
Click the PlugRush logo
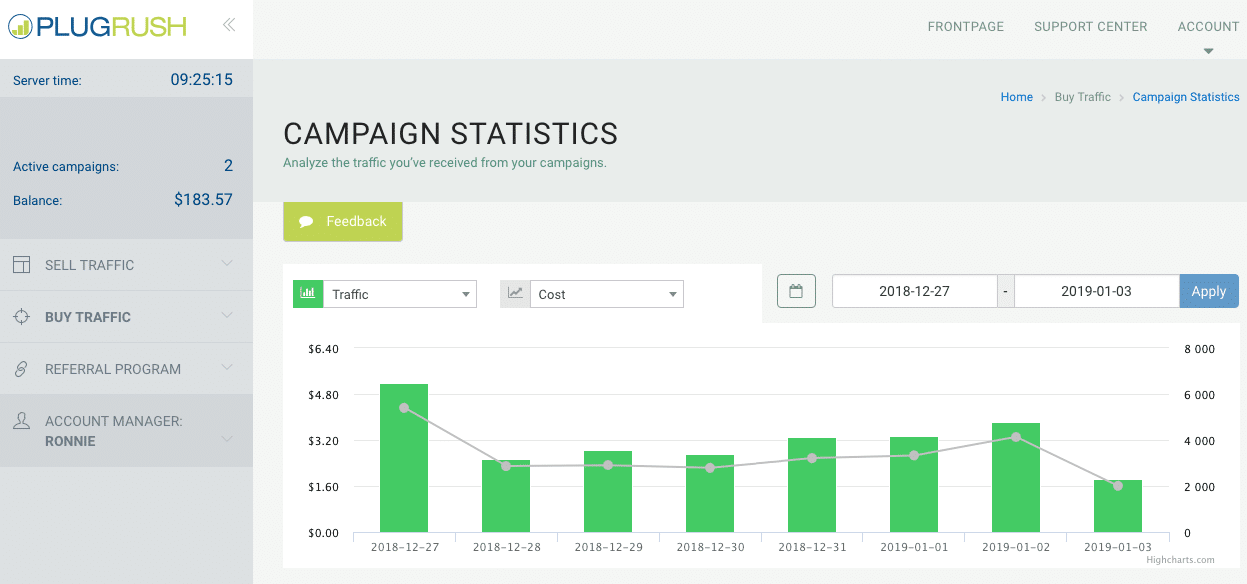tap(97, 26)
